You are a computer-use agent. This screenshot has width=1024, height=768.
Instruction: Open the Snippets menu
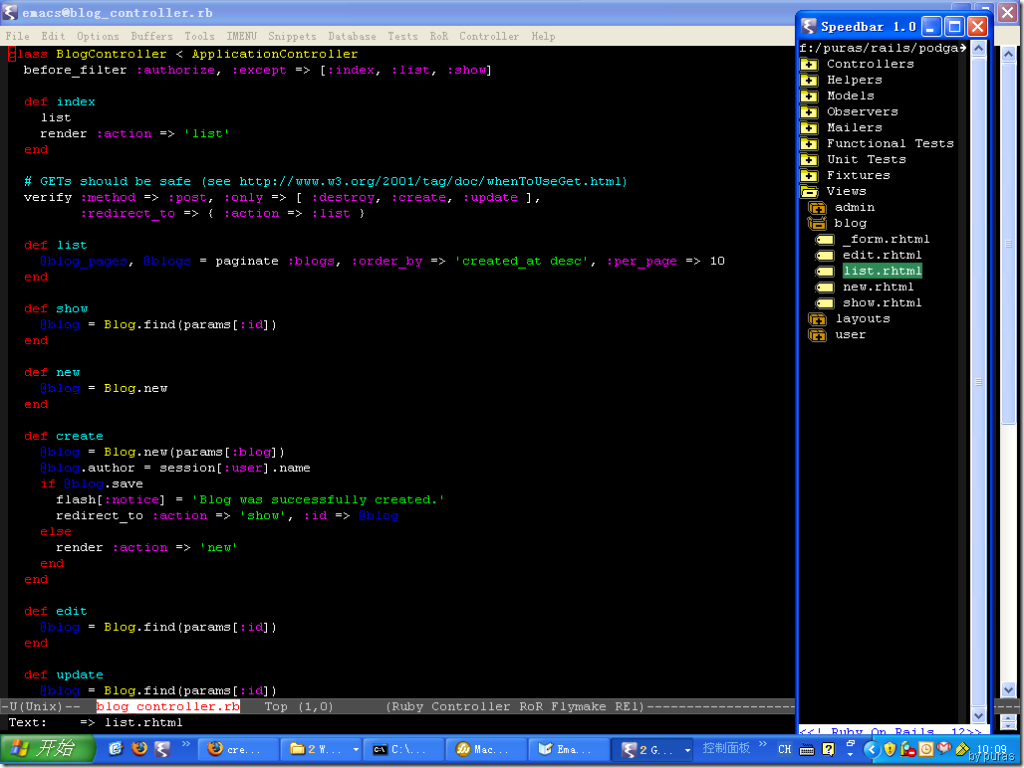[292, 37]
